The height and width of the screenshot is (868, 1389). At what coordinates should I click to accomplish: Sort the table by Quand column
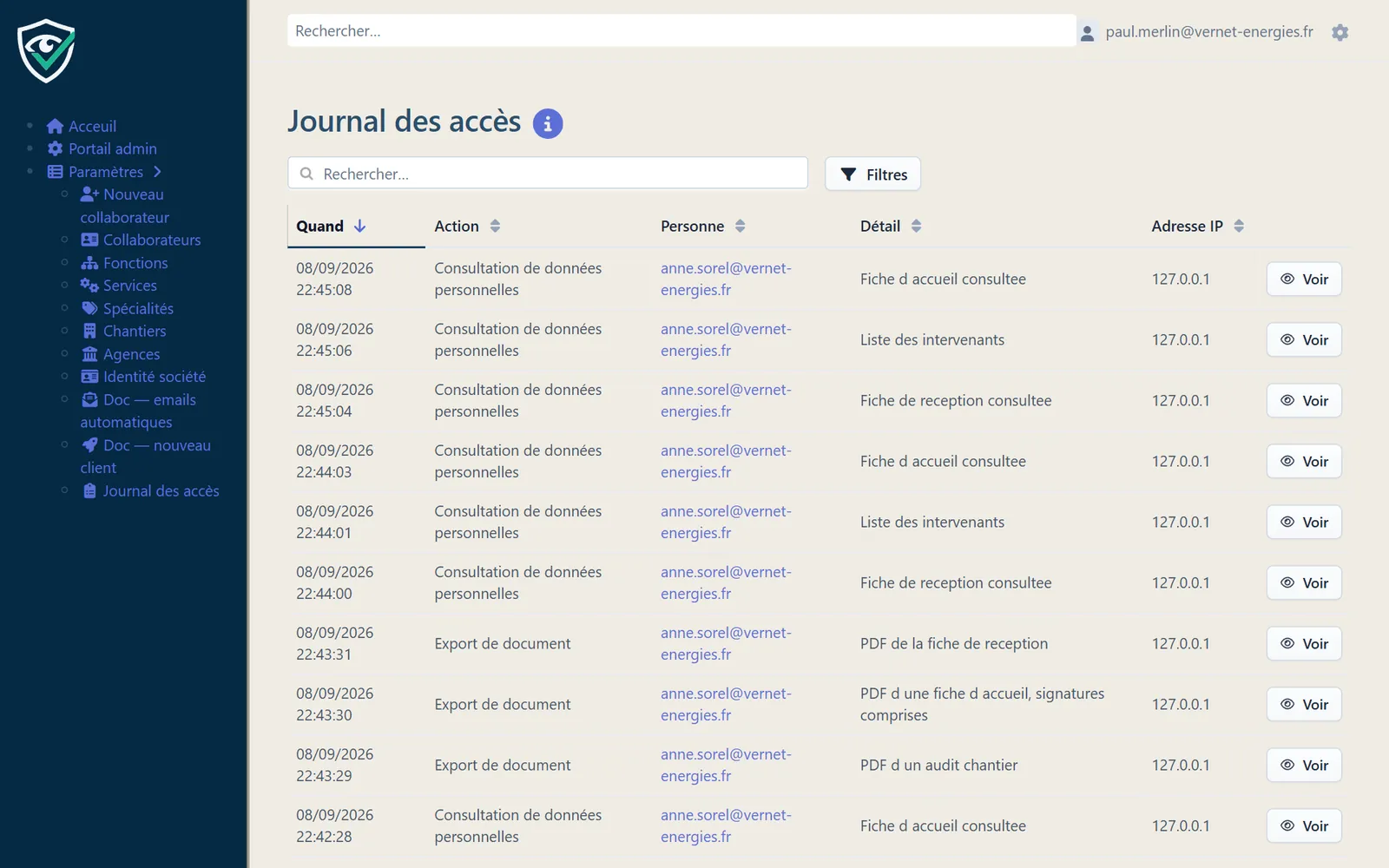331,227
